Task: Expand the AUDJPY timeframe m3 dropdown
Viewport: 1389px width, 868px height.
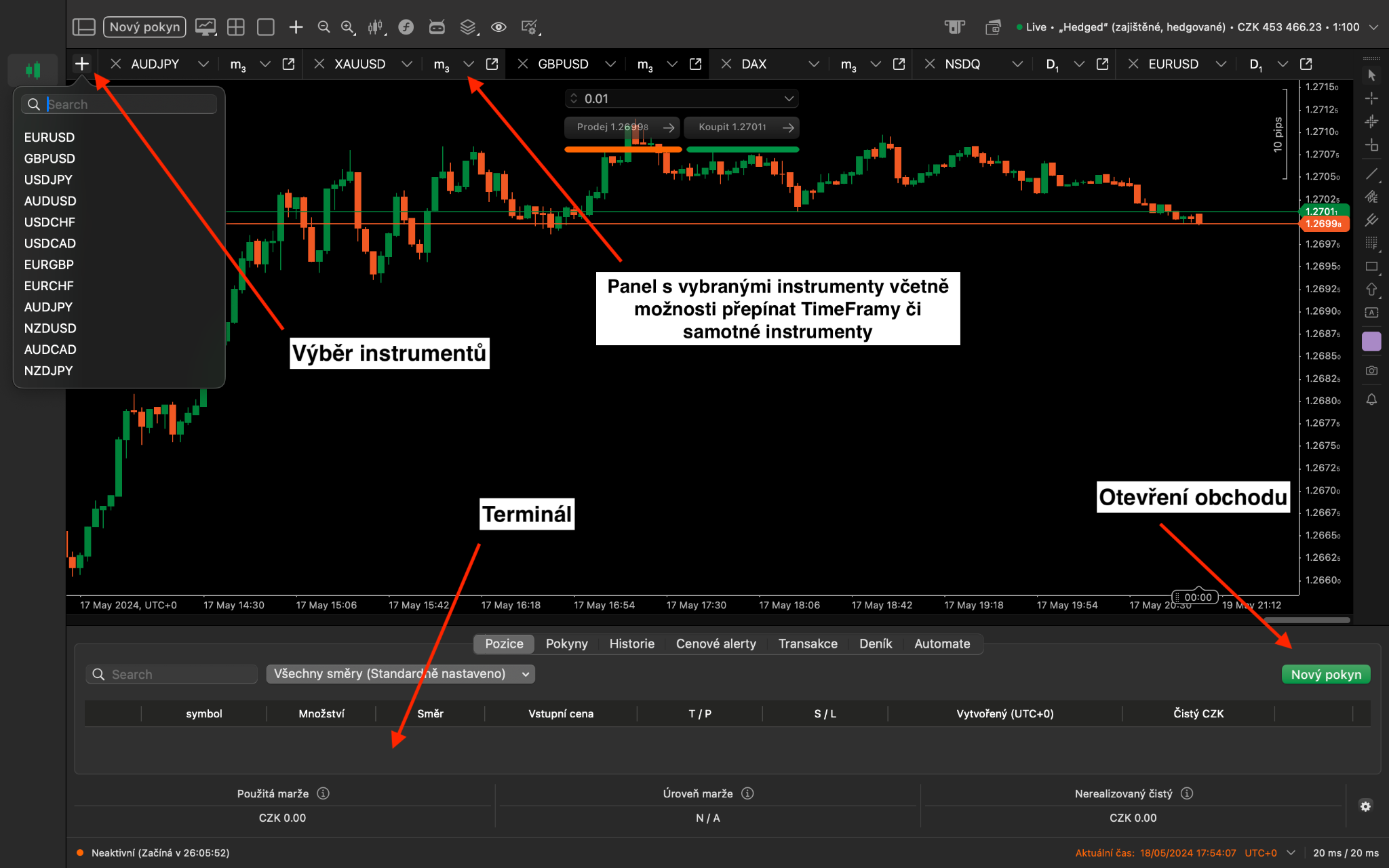Action: click(265, 64)
